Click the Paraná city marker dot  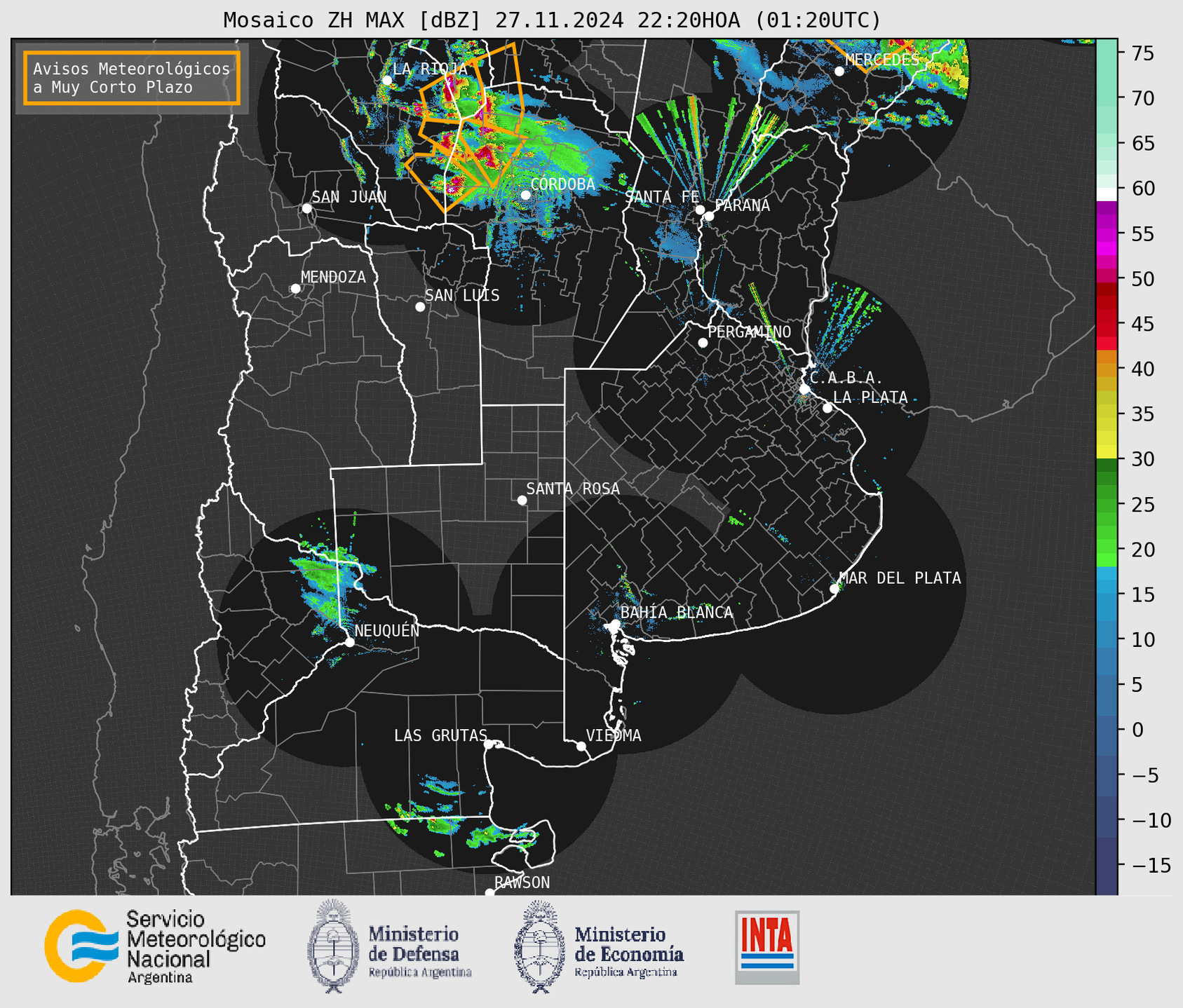(709, 216)
